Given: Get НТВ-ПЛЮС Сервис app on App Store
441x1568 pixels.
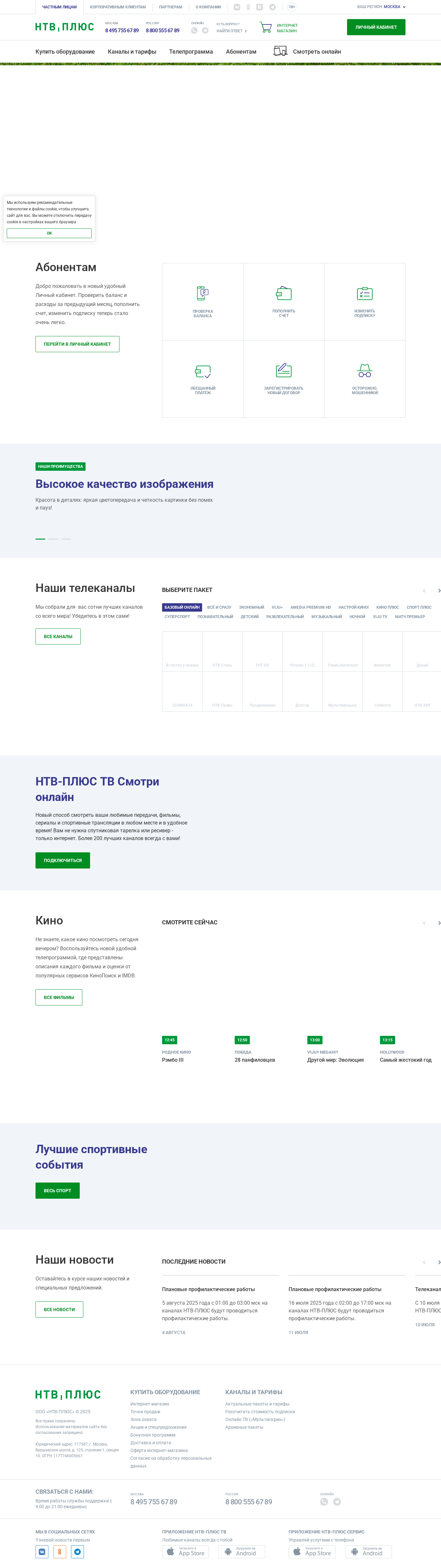Looking at the screenshot, I should pyautogui.click(x=312, y=1552).
